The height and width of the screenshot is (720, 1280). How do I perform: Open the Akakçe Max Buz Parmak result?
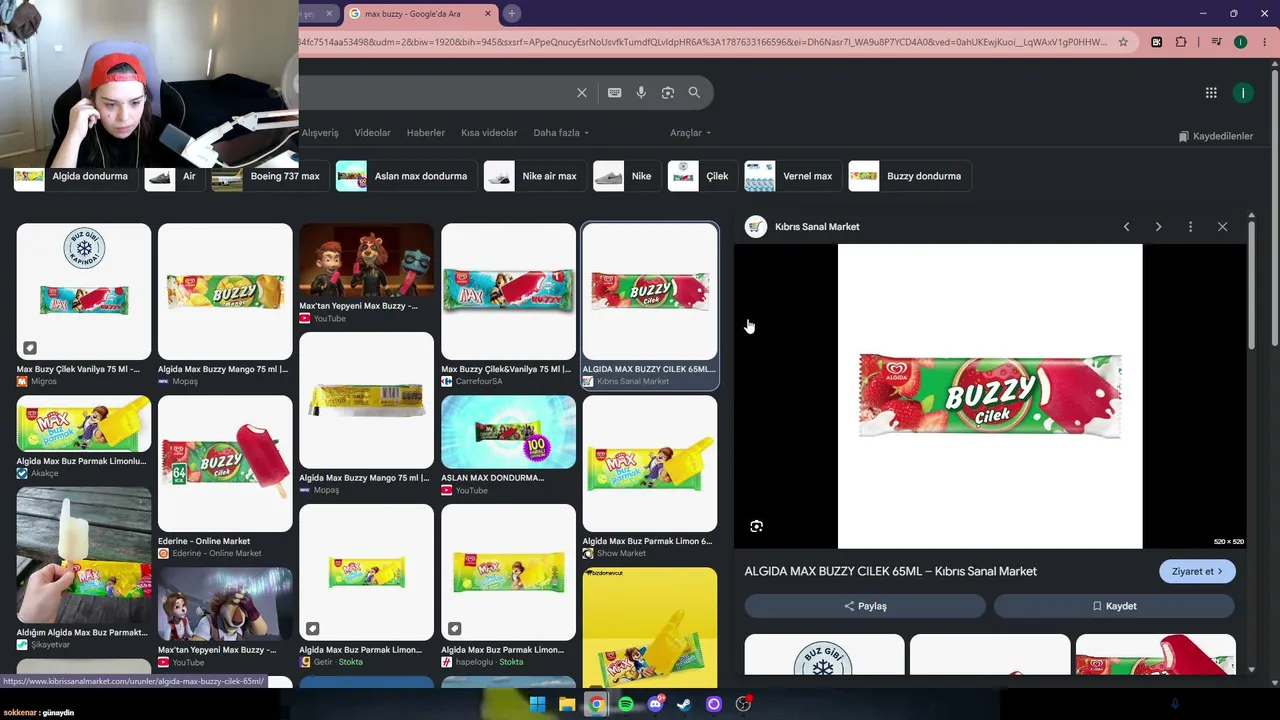pyautogui.click(x=84, y=437)
